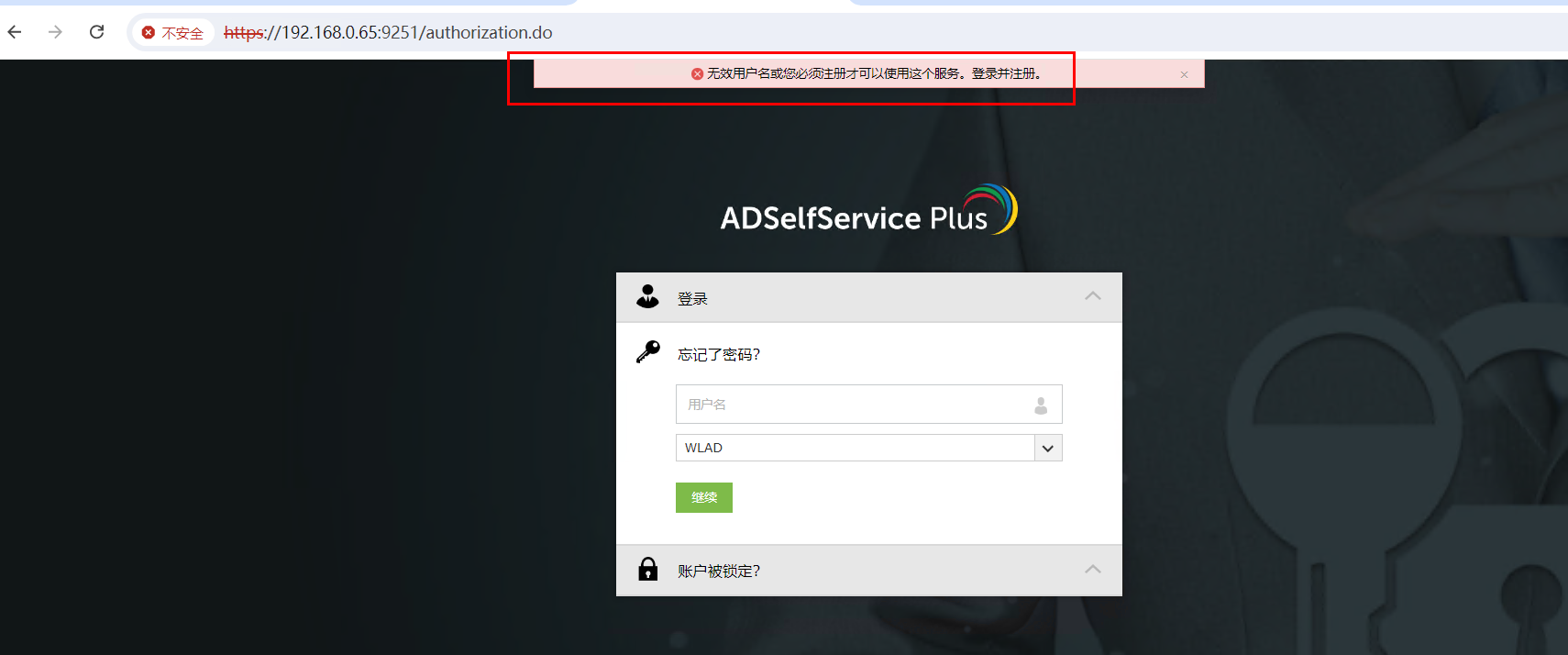Click the key icon beside 忘记了密码
Screen dimensions: 1568x655
(648, 352)
